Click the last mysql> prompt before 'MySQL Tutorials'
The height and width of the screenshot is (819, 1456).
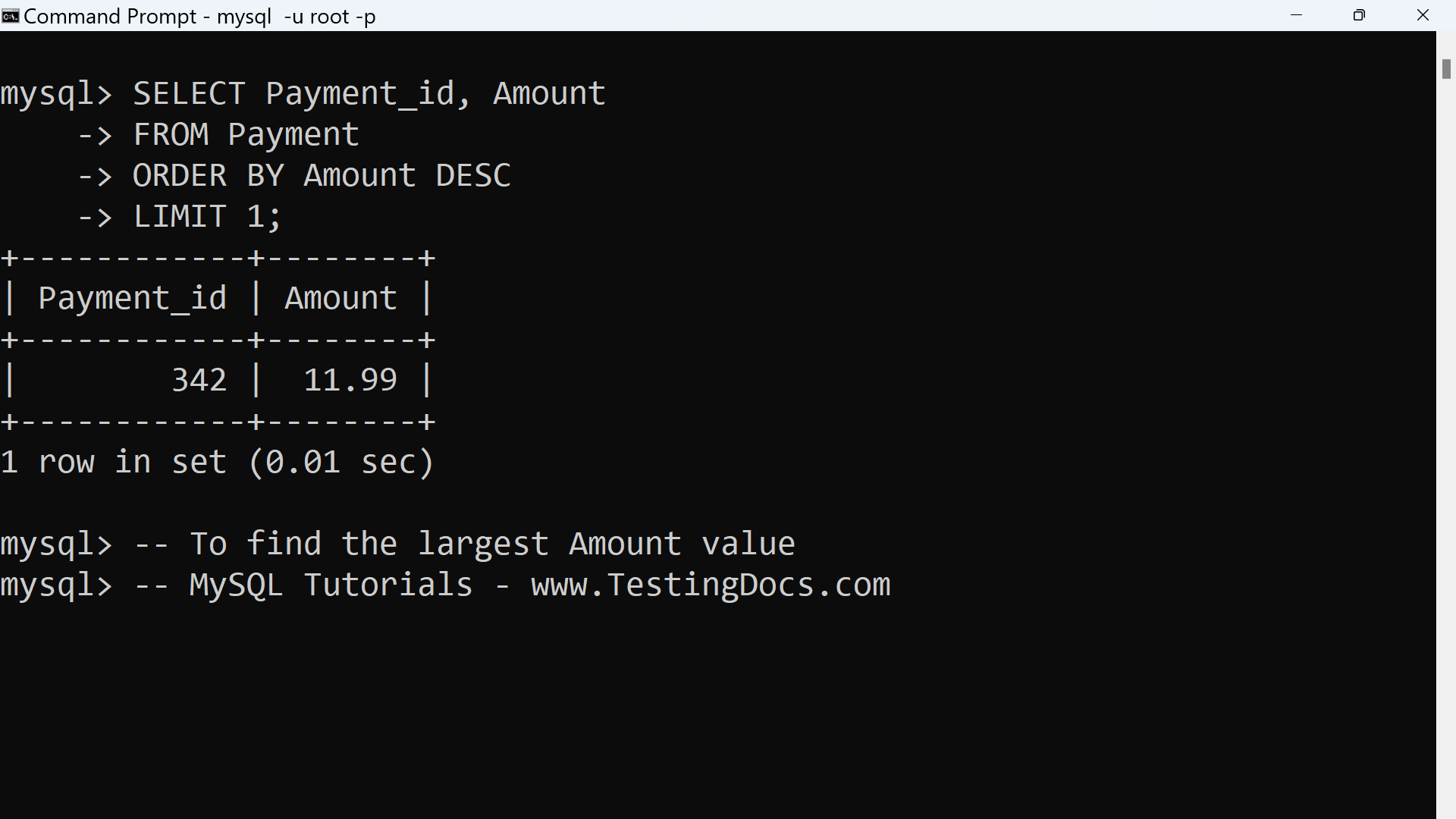(56, 585)
